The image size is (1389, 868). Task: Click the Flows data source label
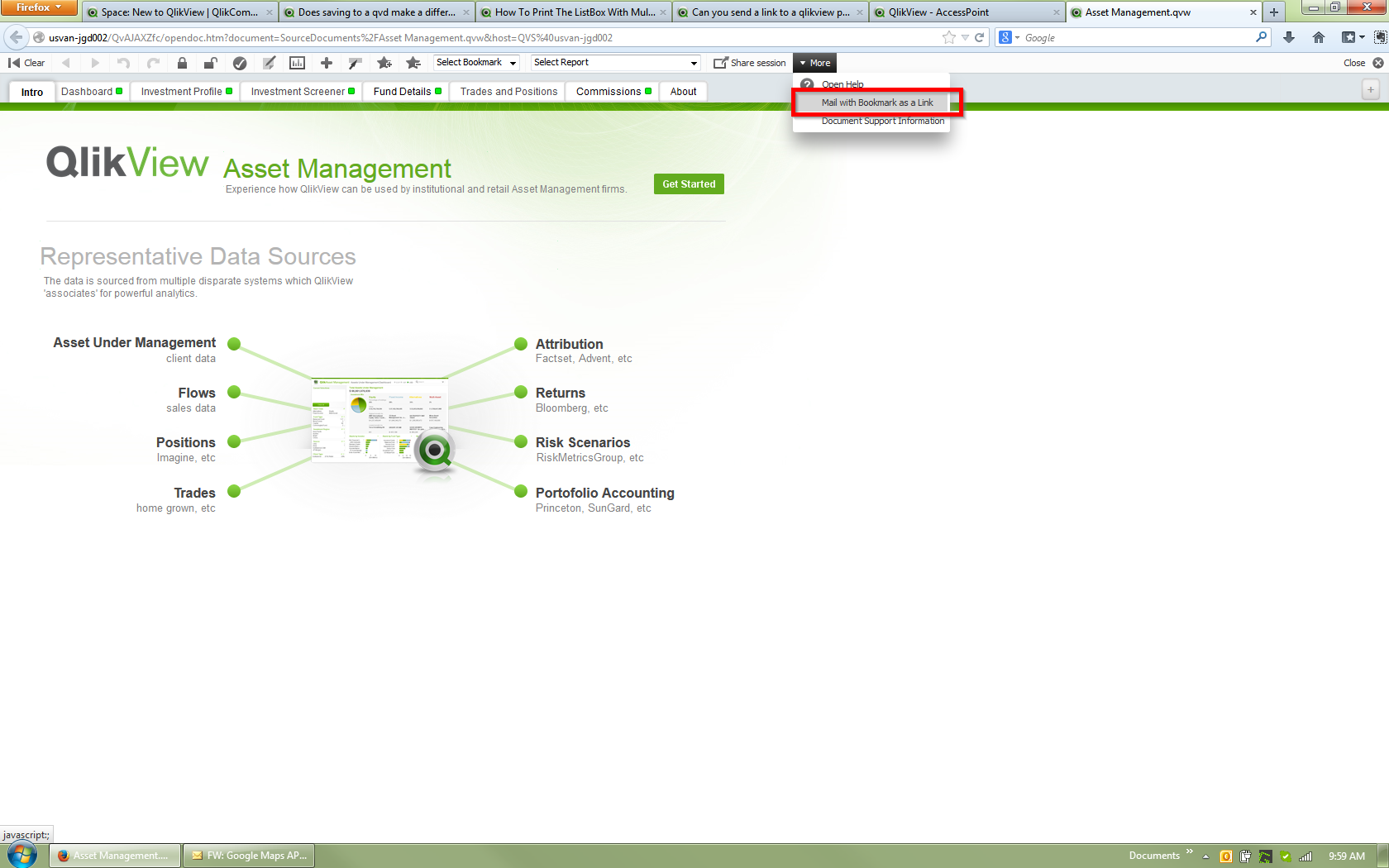pyautogui.click(x=197, y=393)
